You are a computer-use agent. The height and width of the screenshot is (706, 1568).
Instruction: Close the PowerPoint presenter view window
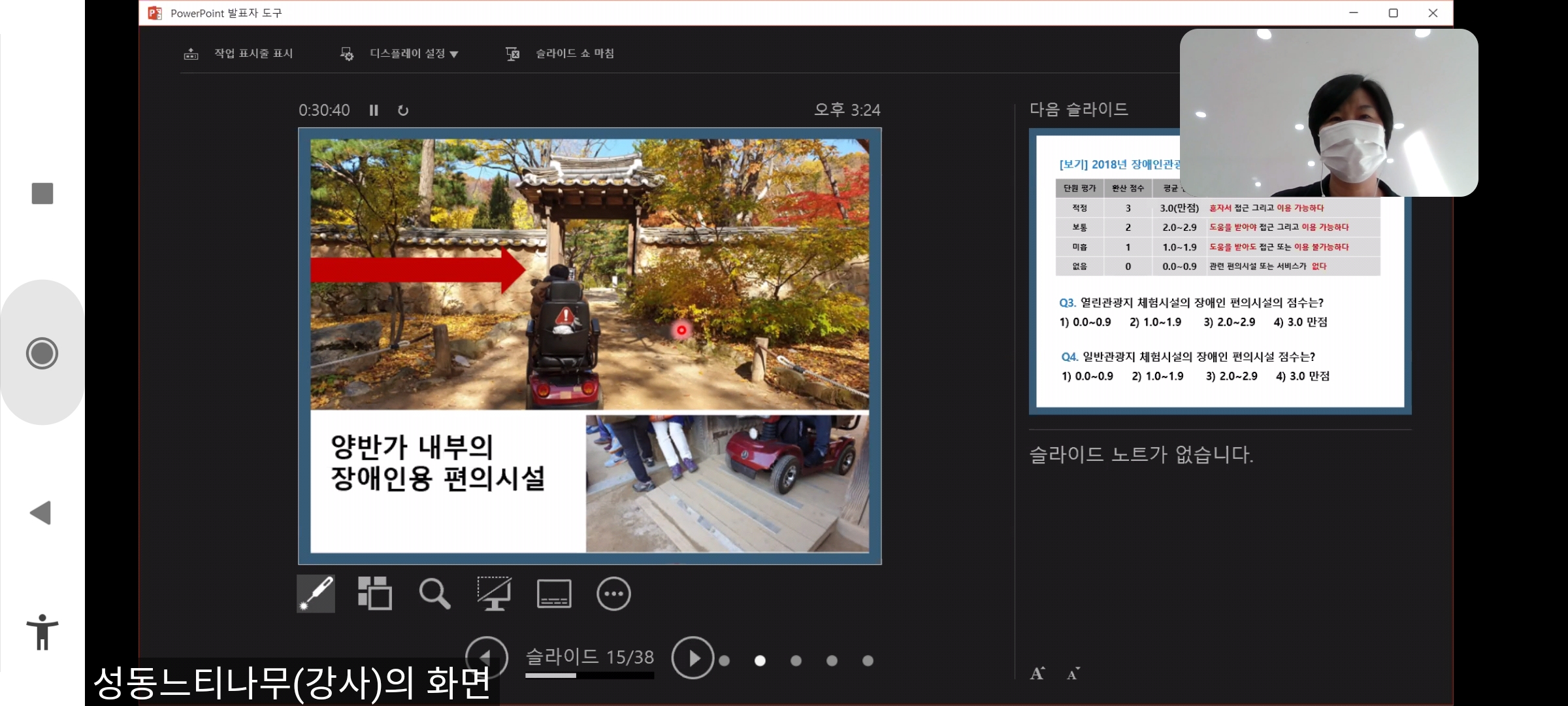(1433, 13)
